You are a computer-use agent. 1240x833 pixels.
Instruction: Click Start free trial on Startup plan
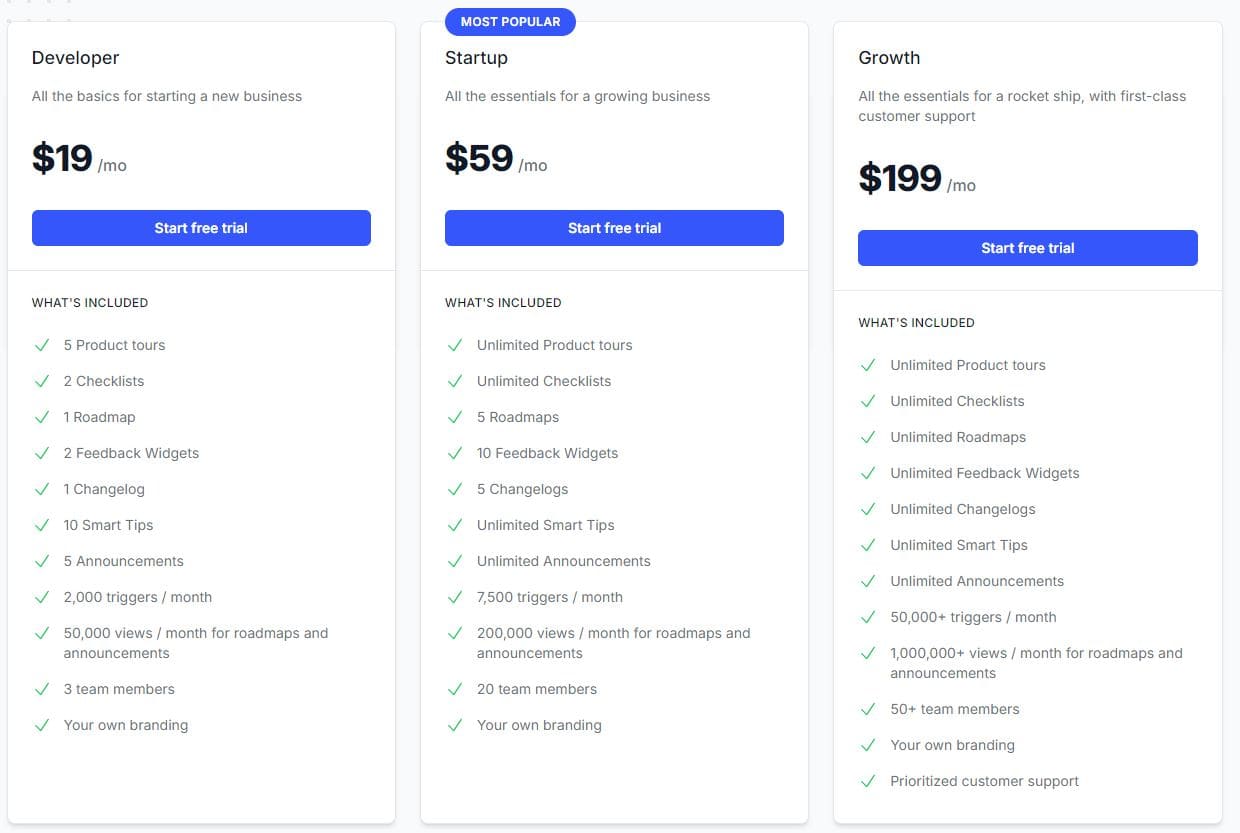point(614,228)
